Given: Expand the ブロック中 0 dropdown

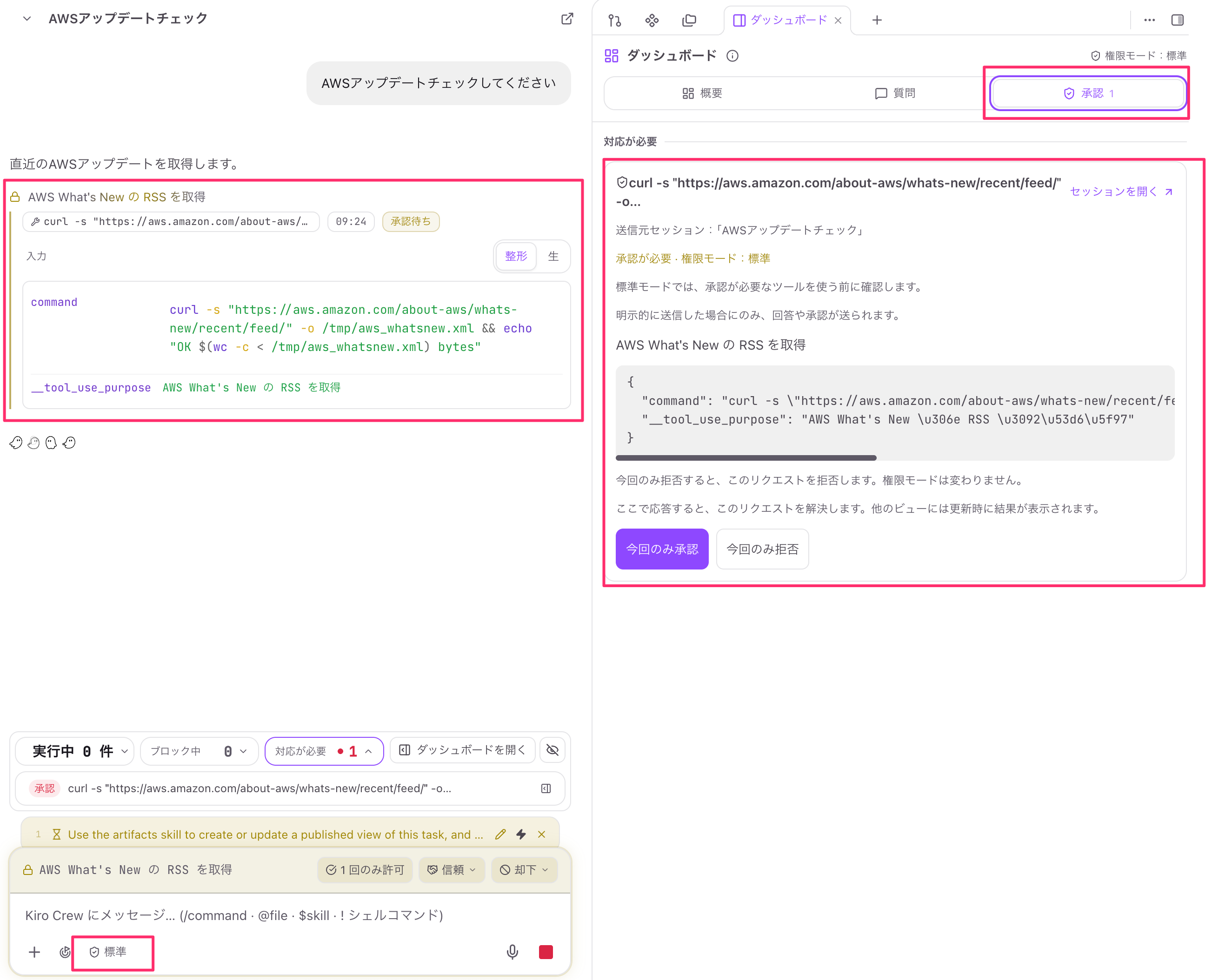Looking at the screenshot, I should [199, 751].
